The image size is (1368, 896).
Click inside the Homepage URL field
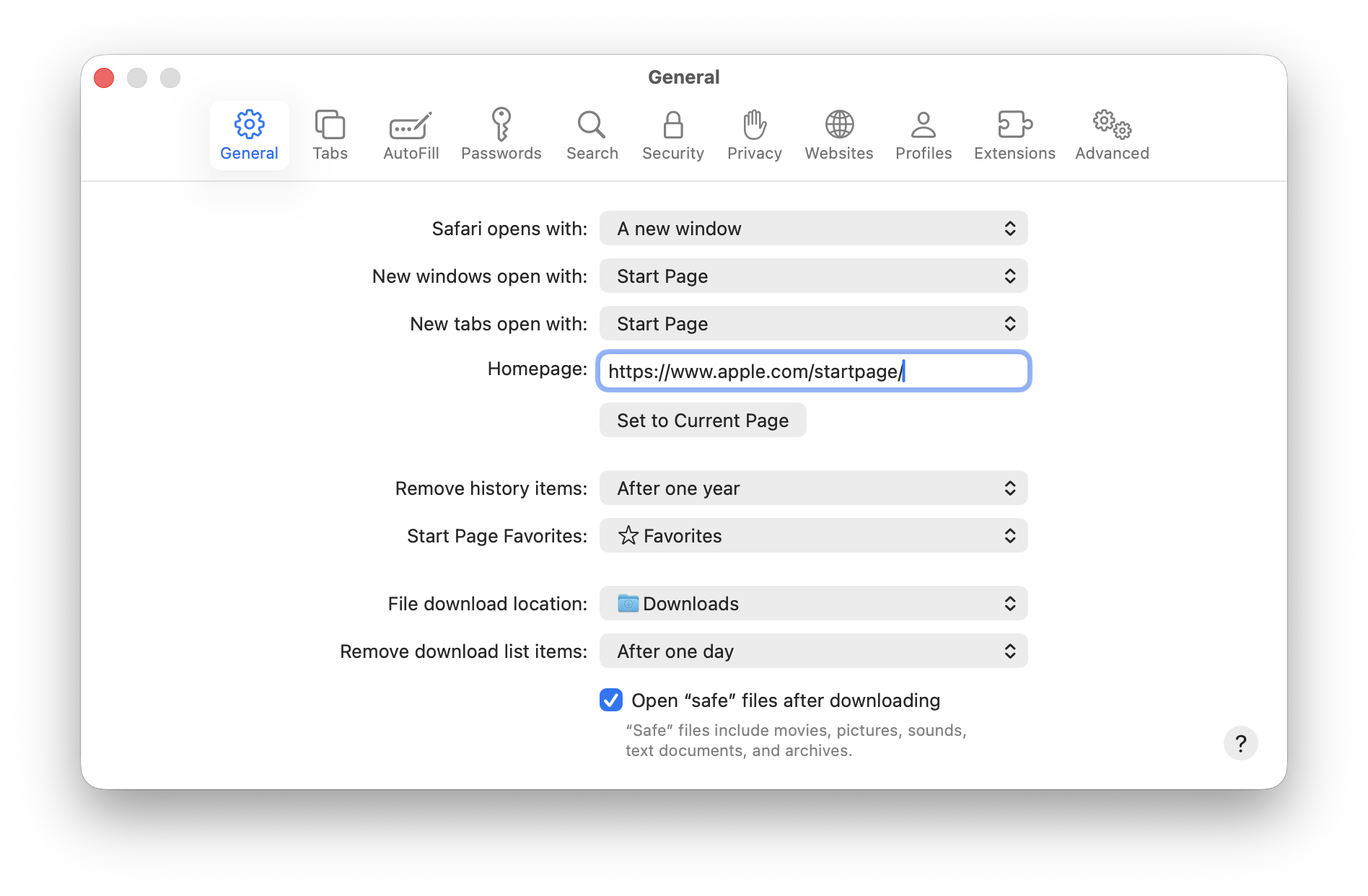[x=813, y=372]
